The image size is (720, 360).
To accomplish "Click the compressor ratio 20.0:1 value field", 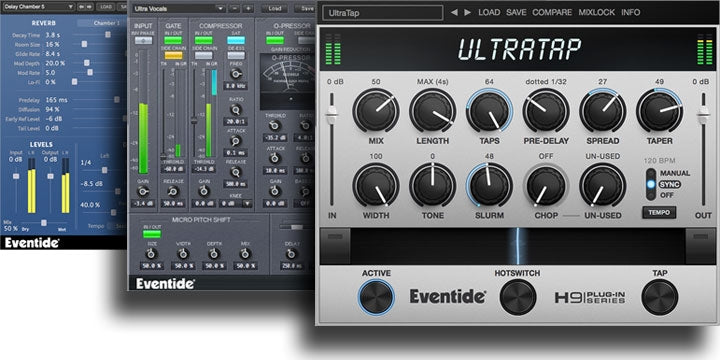I will coord(236,122).
